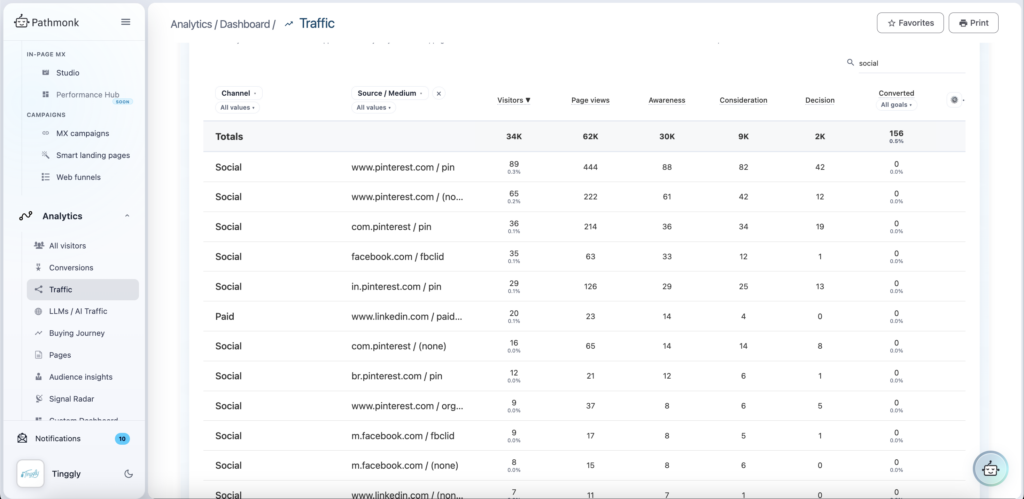
Task: Open All values filter under Source / Medium
Action: [x=374, y=107]
